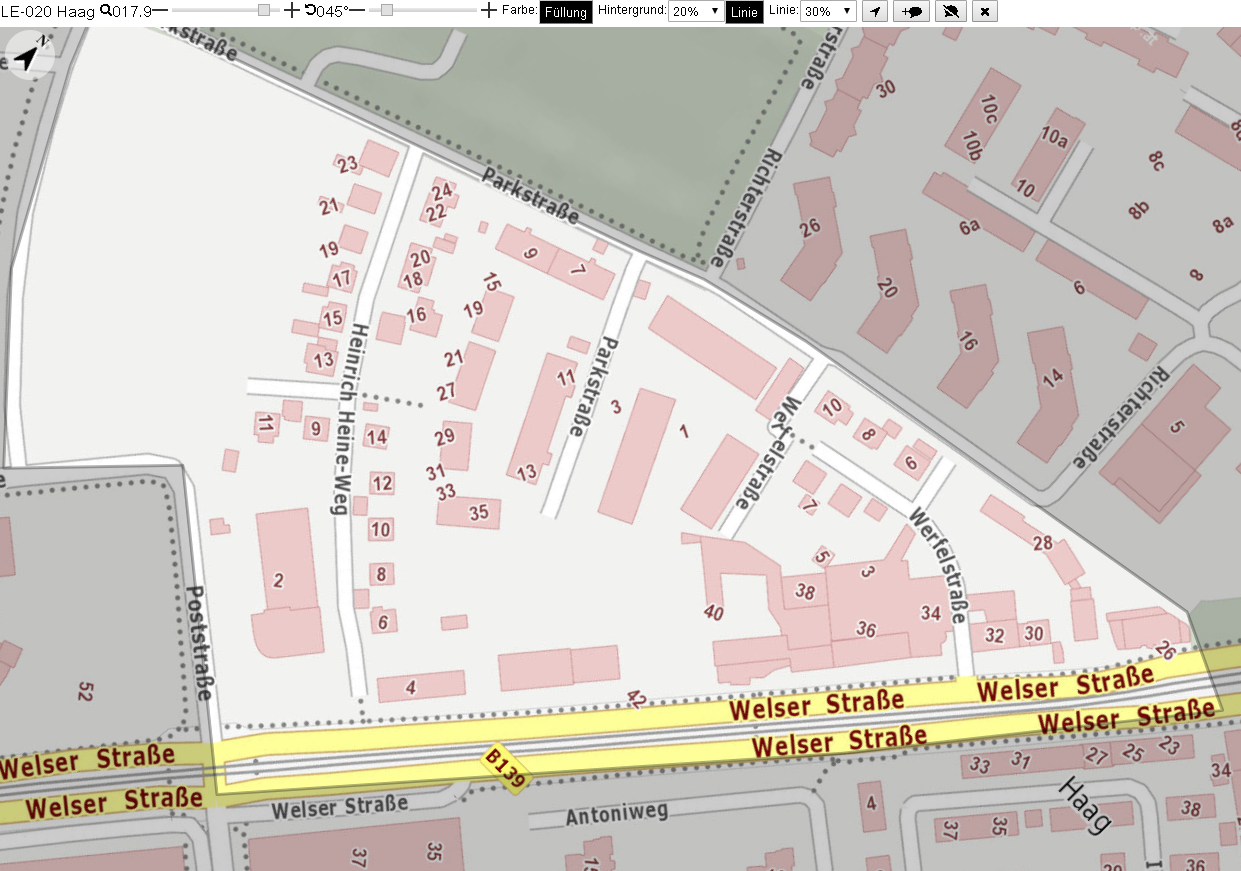
Task: Click the rotation plus icon
Action: (x=488, y=11)
